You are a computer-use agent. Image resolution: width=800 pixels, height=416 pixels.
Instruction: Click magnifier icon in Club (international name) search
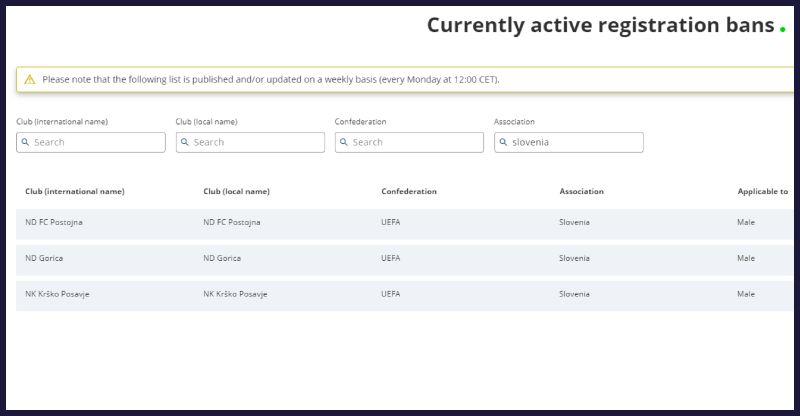click(26, 143)
